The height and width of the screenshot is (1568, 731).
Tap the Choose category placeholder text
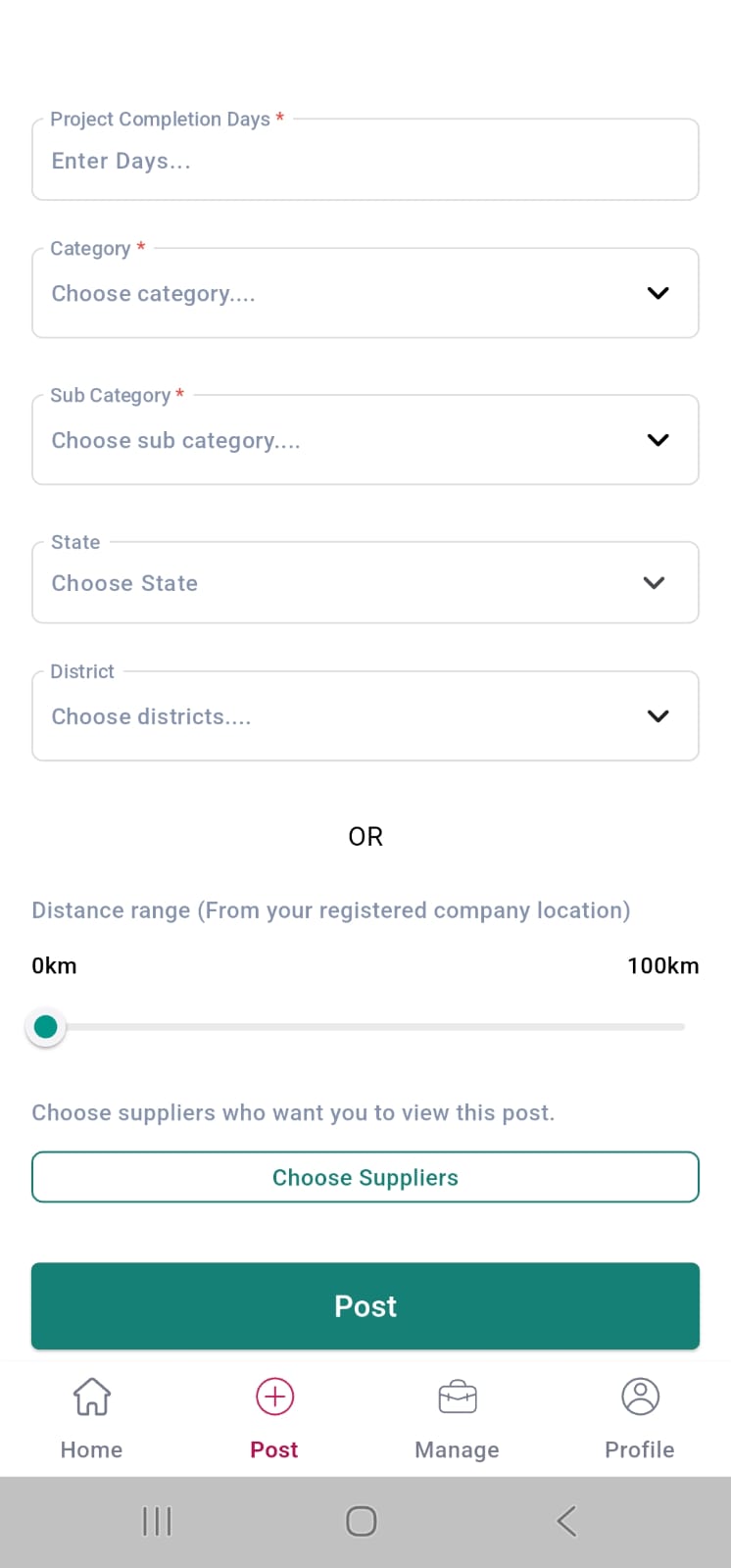pyautogui.click(x=154, y=294)
